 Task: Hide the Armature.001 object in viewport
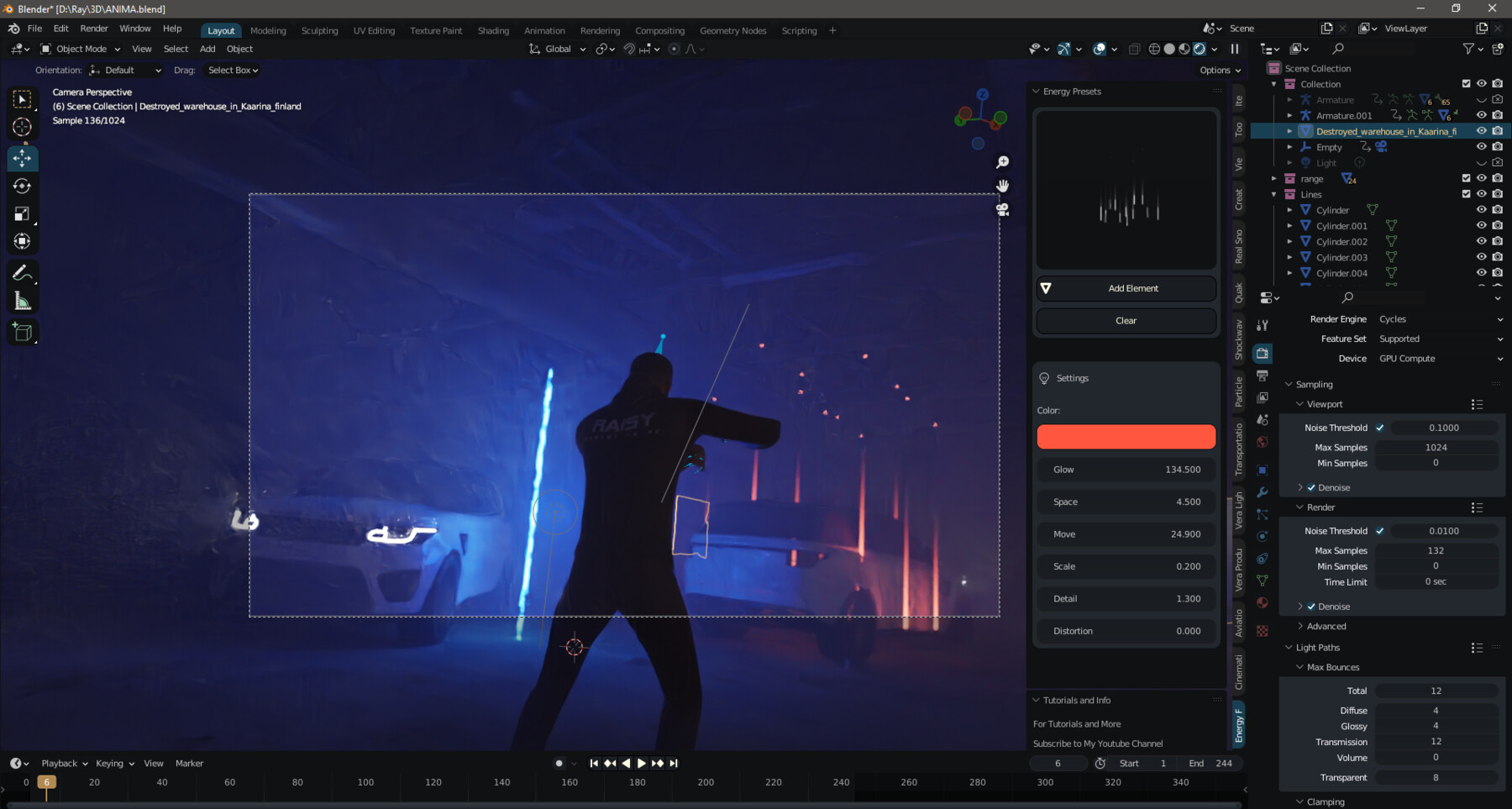1481,115
